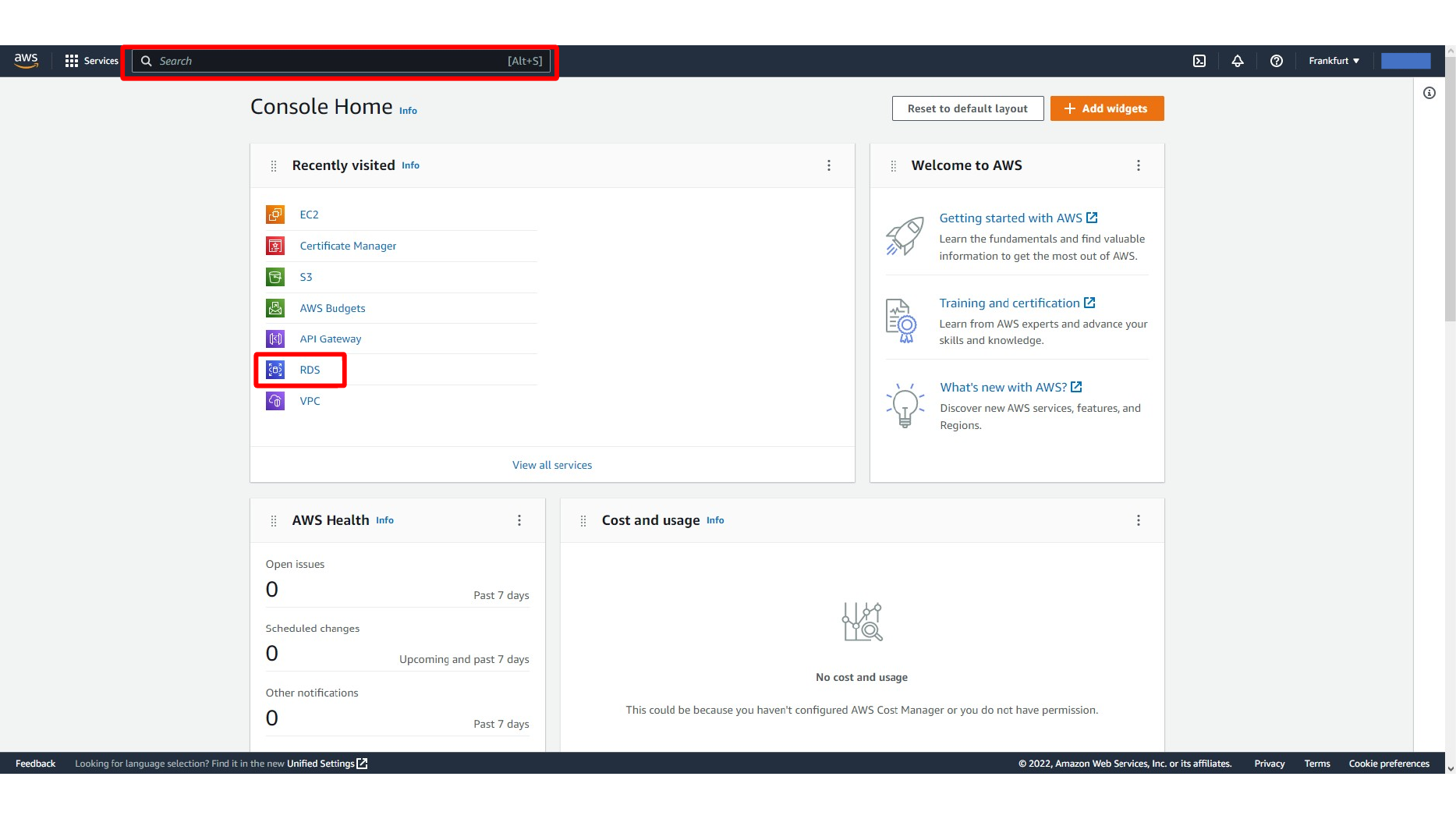Click the Other notifications label

(311, 693)
